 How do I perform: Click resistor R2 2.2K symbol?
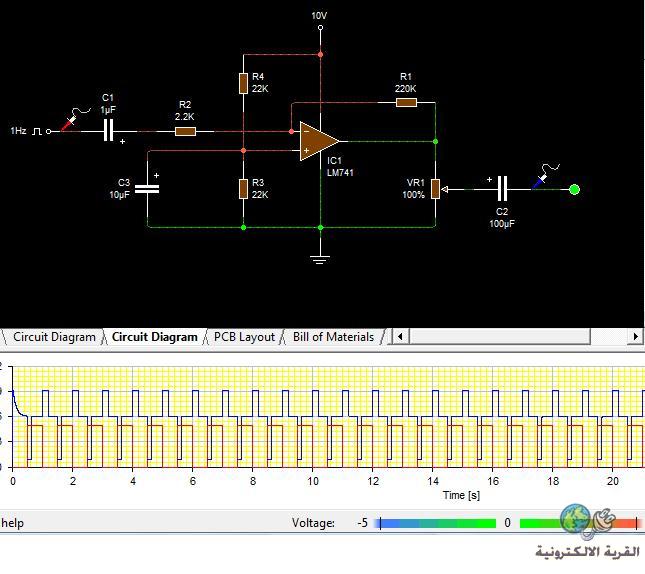click(185, 132)
